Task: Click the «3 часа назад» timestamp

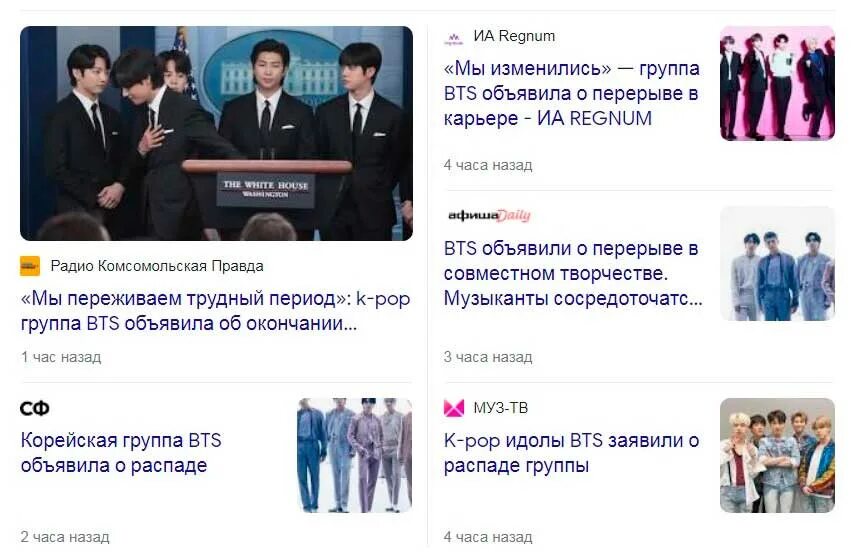Action: click(x=488, y=357)
